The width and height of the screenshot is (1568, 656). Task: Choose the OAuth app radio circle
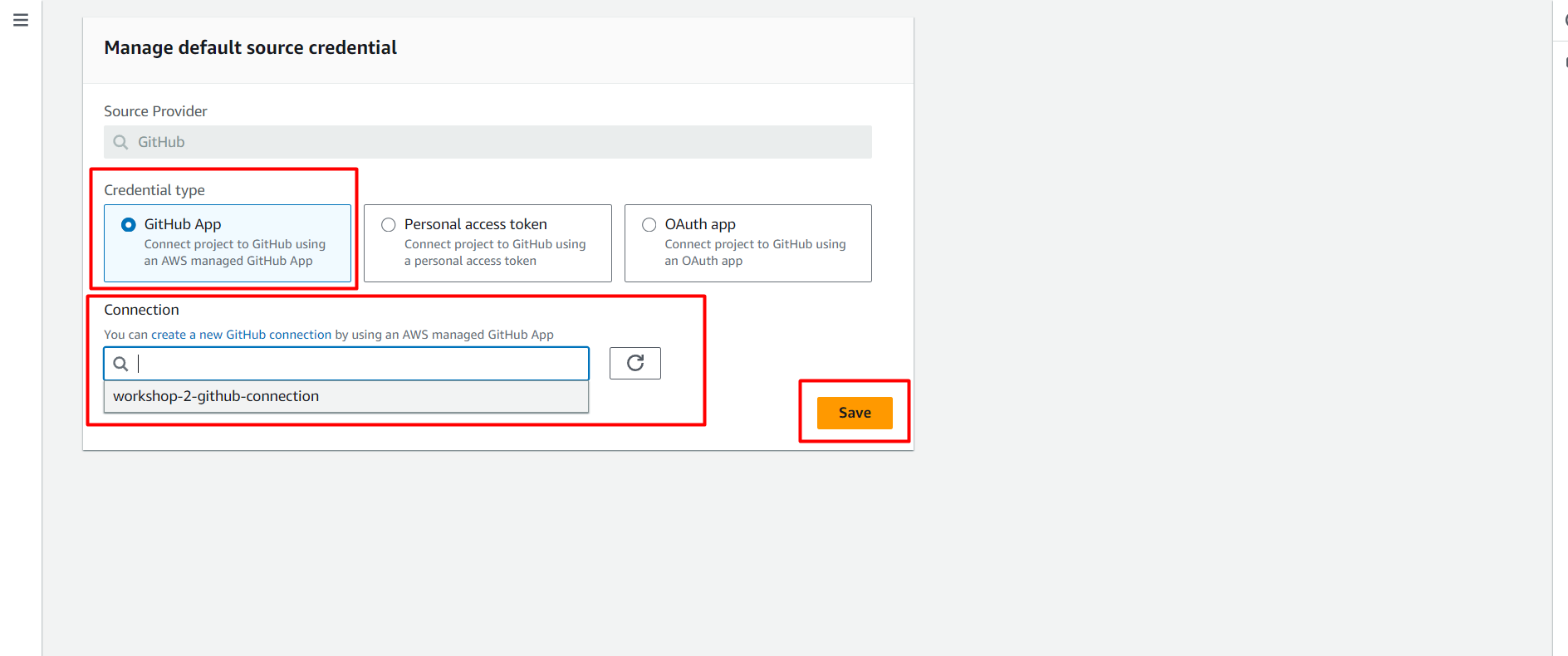coord(649,224)
